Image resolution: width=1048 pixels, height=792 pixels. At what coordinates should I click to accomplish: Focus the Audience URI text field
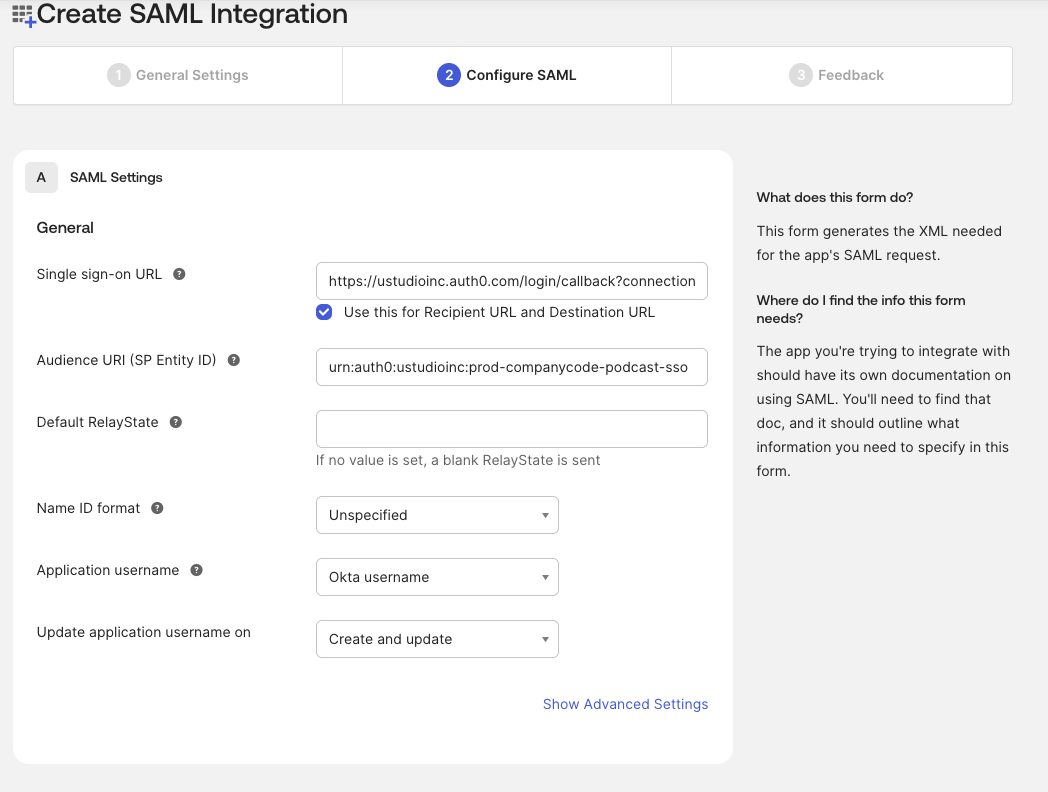tap(512, 367)
